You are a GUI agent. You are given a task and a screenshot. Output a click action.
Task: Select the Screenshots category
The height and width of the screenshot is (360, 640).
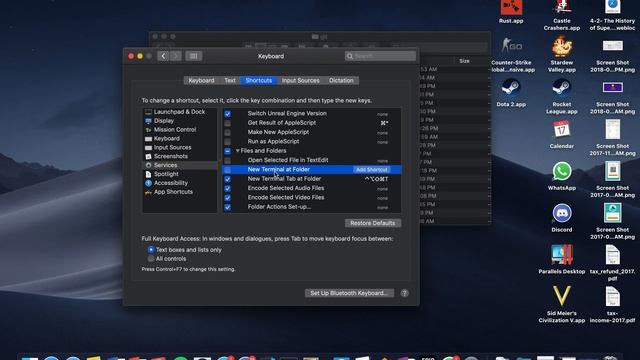[x=171, y=156]
